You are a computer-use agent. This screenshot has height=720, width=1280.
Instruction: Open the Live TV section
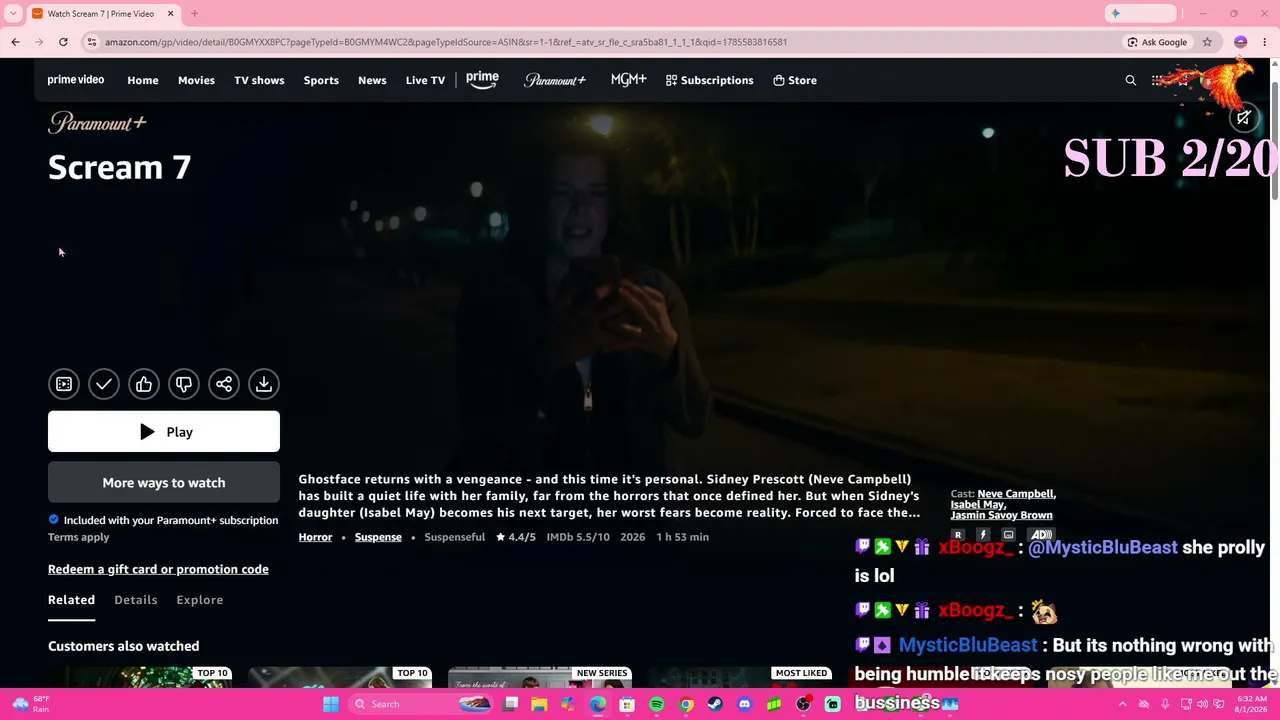click(x=425, y=80)
